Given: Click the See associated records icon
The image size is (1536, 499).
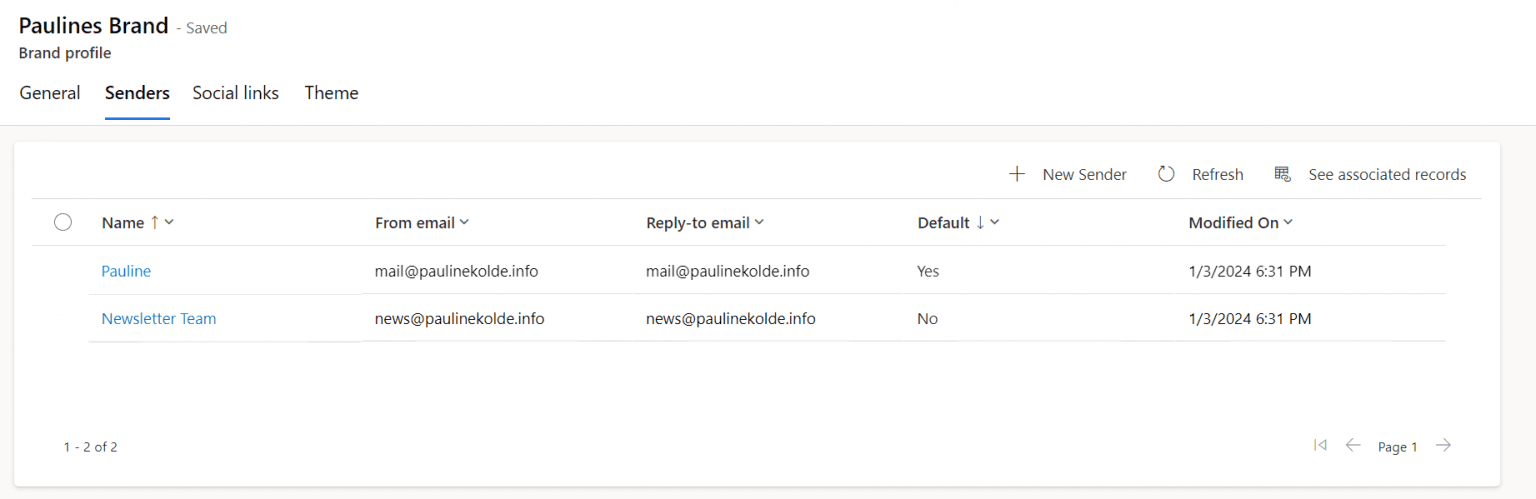Looking at the screenshot, I should [x=1283, y=174].
